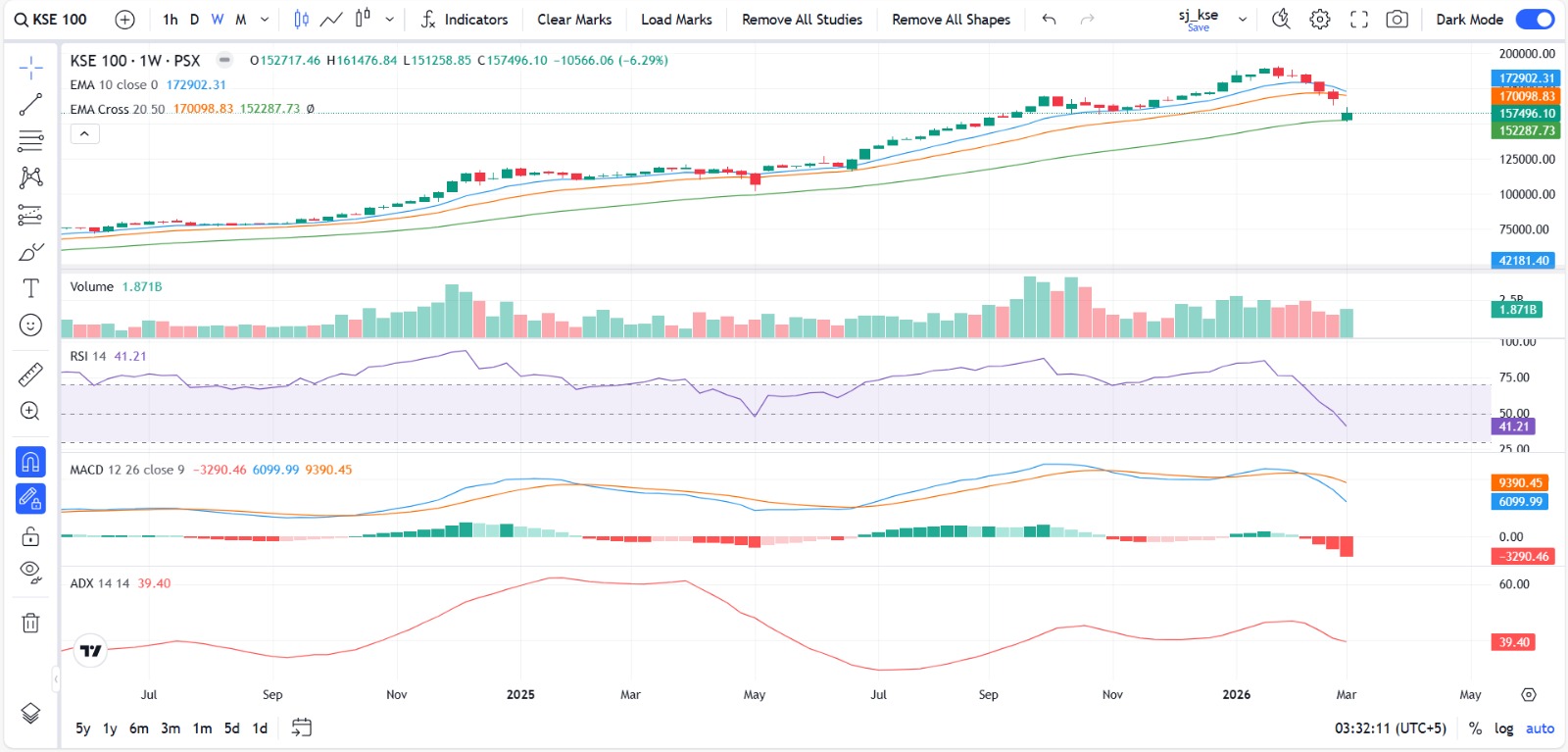
Task: Open the Indicators dialog
Action: (x=465, y=20)
